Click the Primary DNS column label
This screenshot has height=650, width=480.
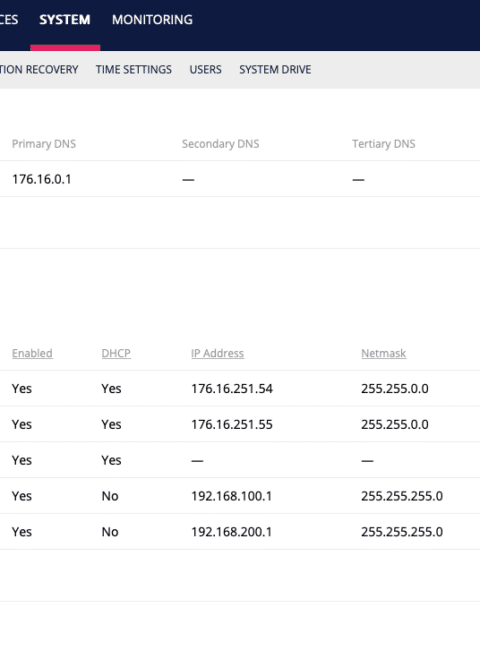(44, 144)
